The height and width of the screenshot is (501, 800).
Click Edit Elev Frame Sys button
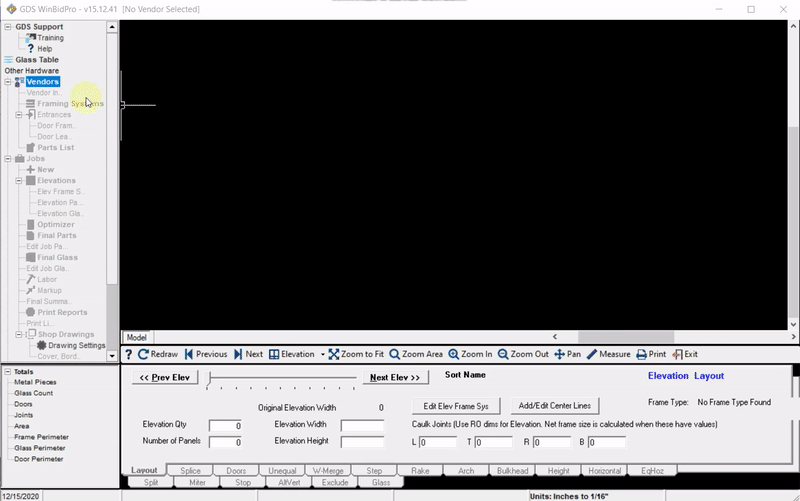click(456, 406)
